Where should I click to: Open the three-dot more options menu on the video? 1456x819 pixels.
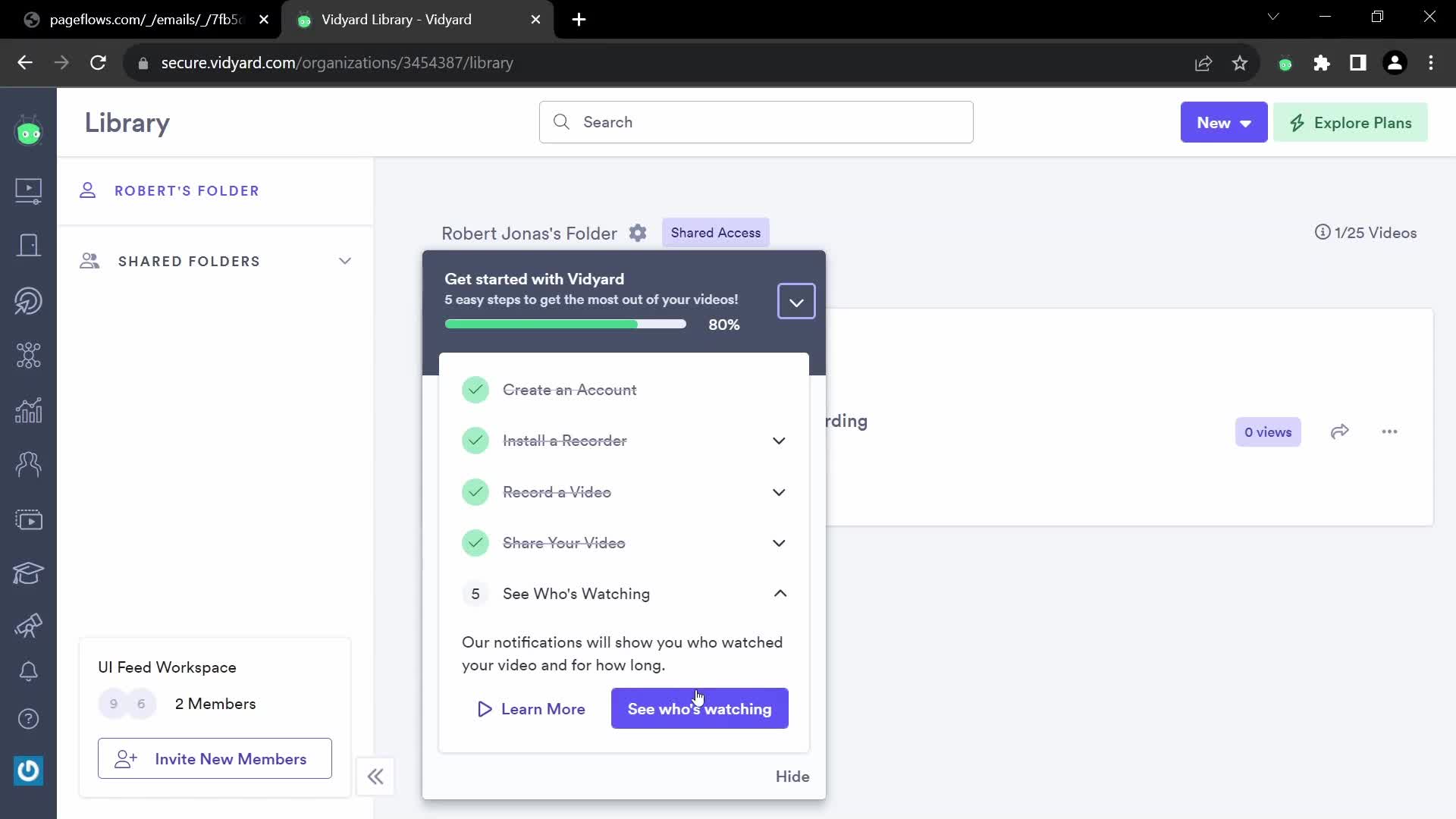click(x=1389, y=431)
